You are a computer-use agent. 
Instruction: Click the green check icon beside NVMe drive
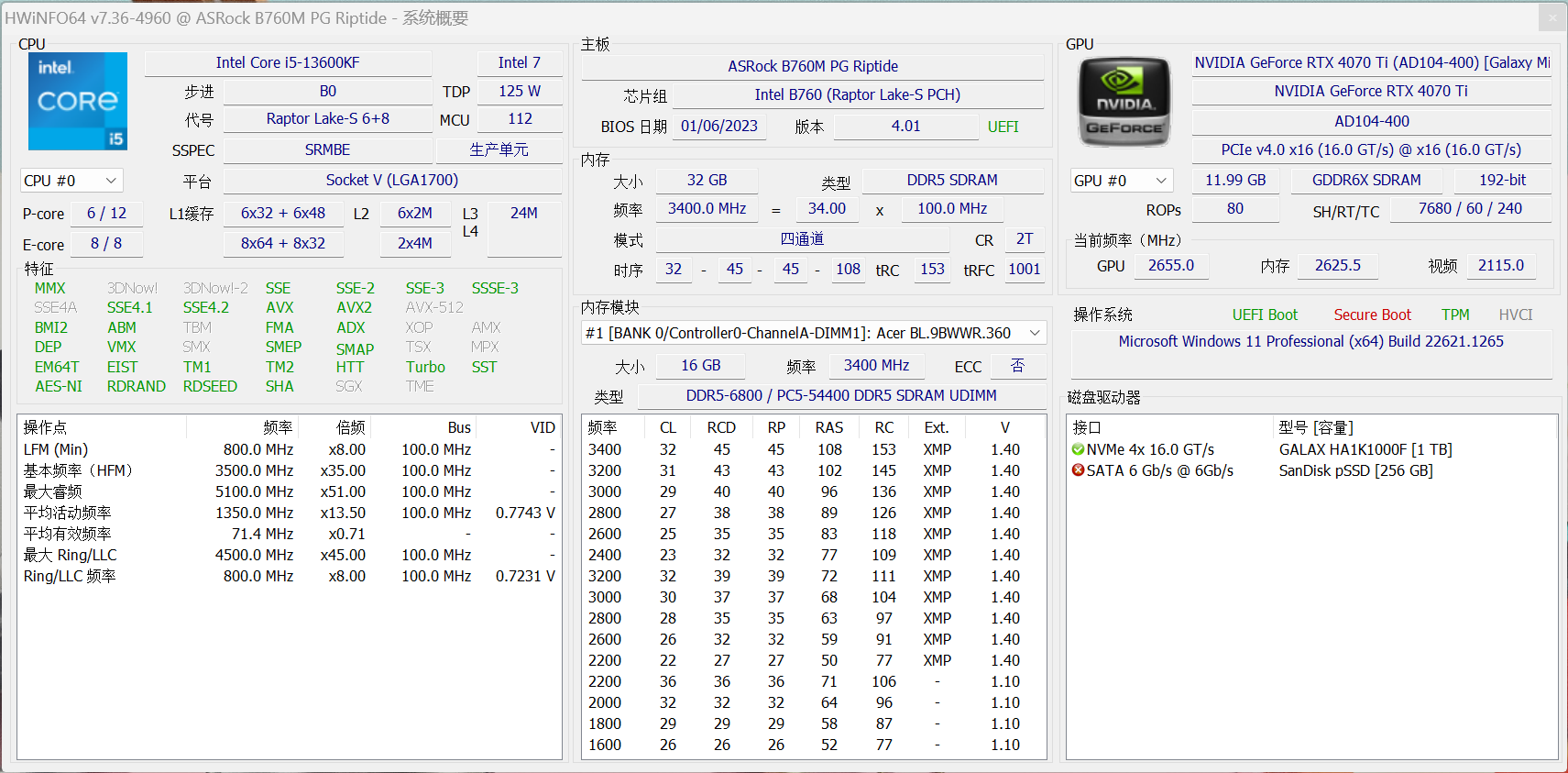click(x=1078, y=449)
